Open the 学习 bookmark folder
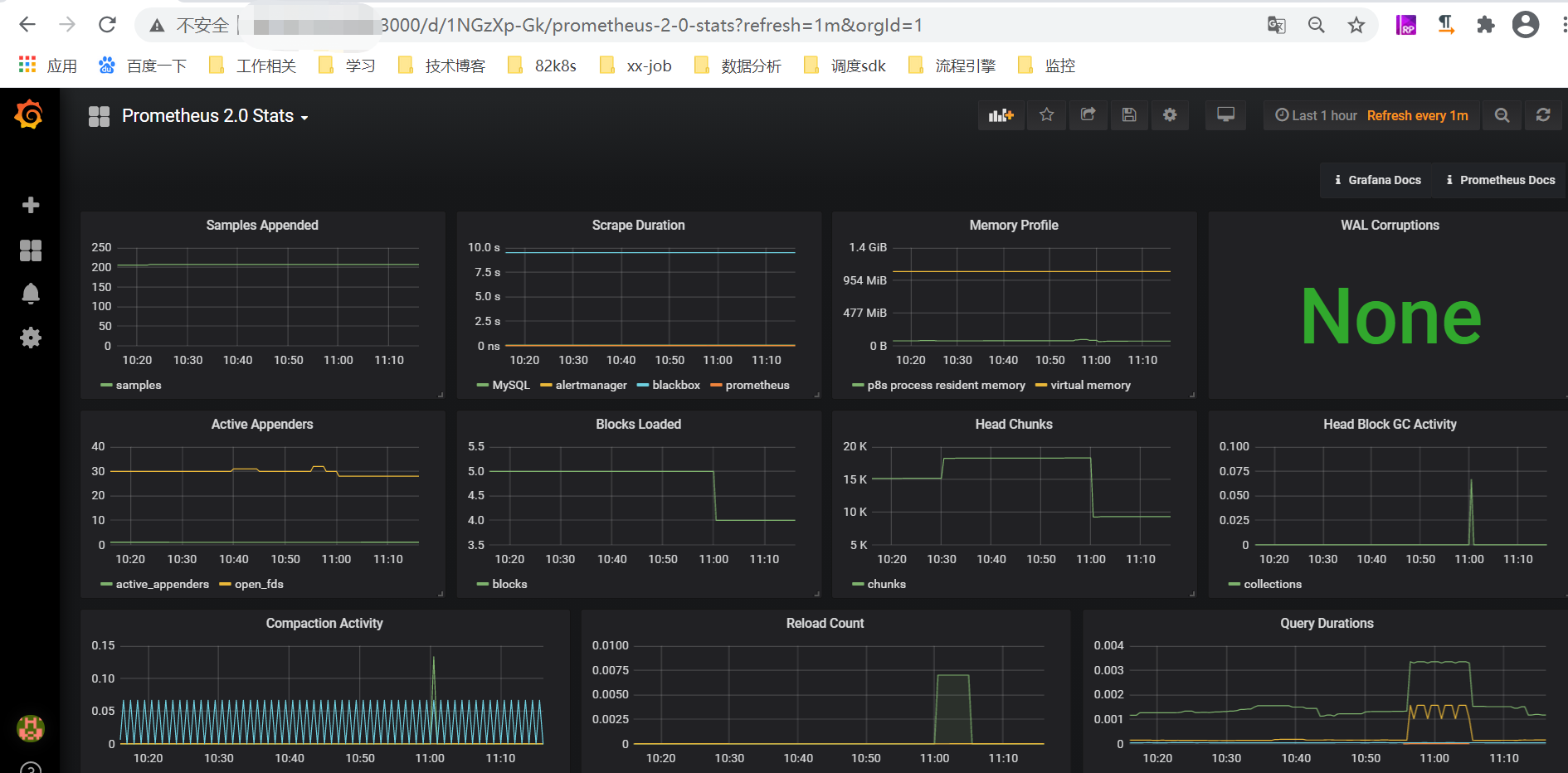 coord(347,66)
